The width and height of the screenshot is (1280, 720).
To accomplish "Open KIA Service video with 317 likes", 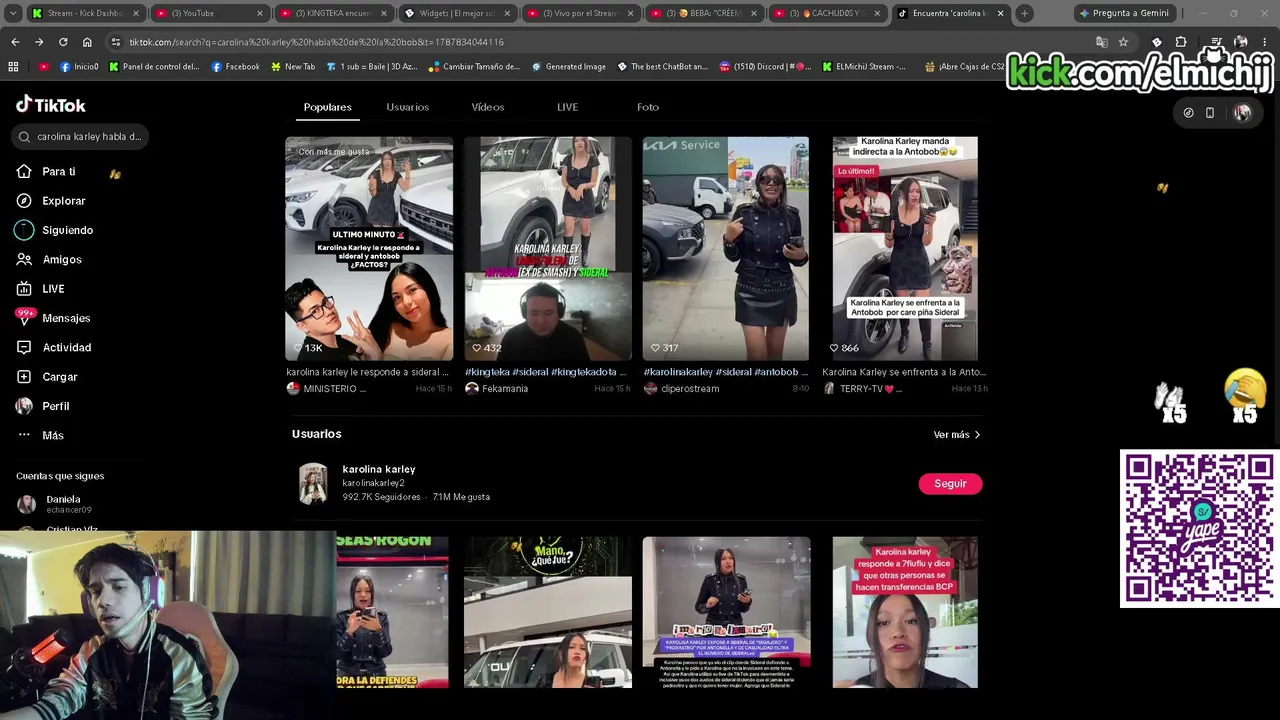I will (726, 249).
